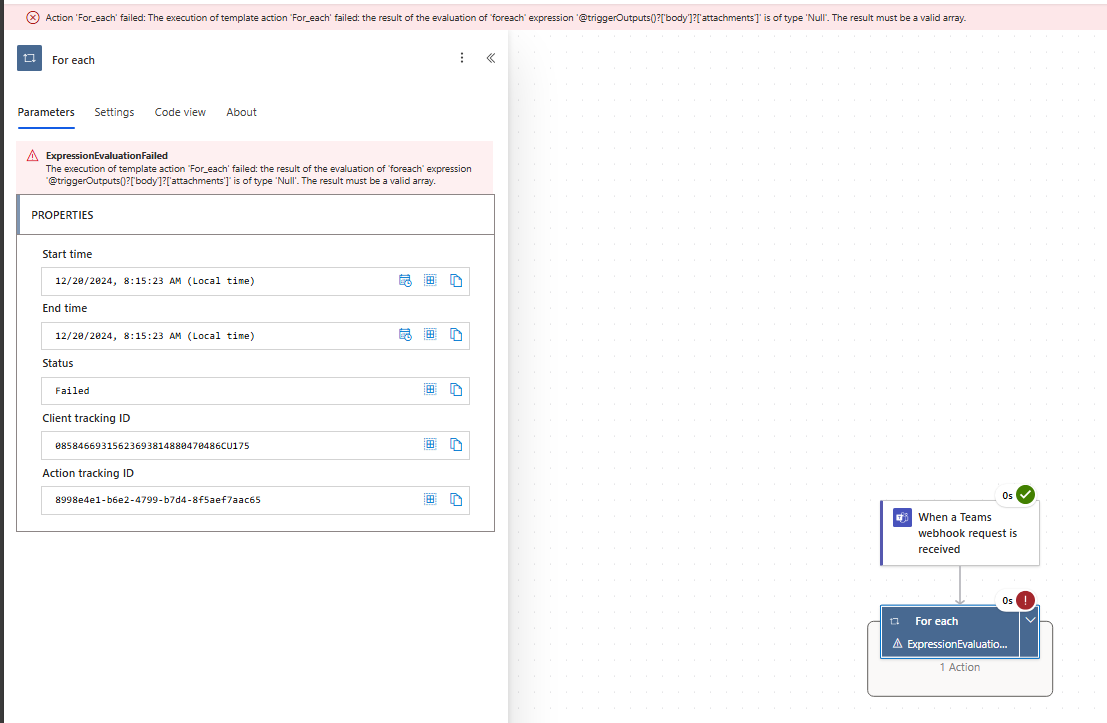The width and height of the screenshot is (1107, 723).
Task: Click the Status field showing Failed
Action: tap(255, 390)
